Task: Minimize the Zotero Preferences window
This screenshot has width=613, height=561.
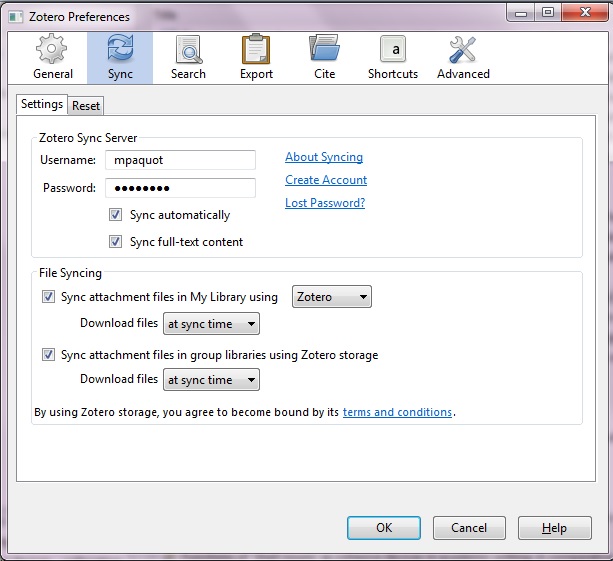Action: click(x=521, y=13)
